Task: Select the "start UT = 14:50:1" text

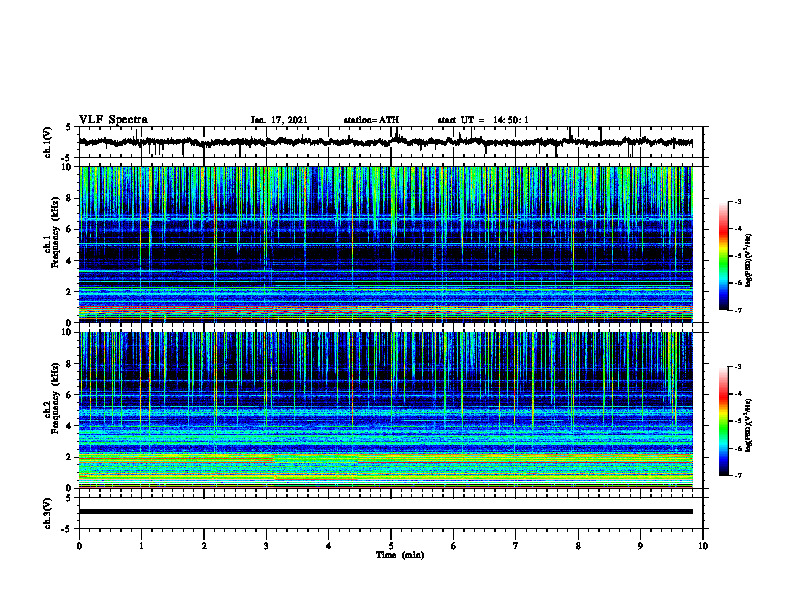Action: pyautogui.click(x=483, y=120)
